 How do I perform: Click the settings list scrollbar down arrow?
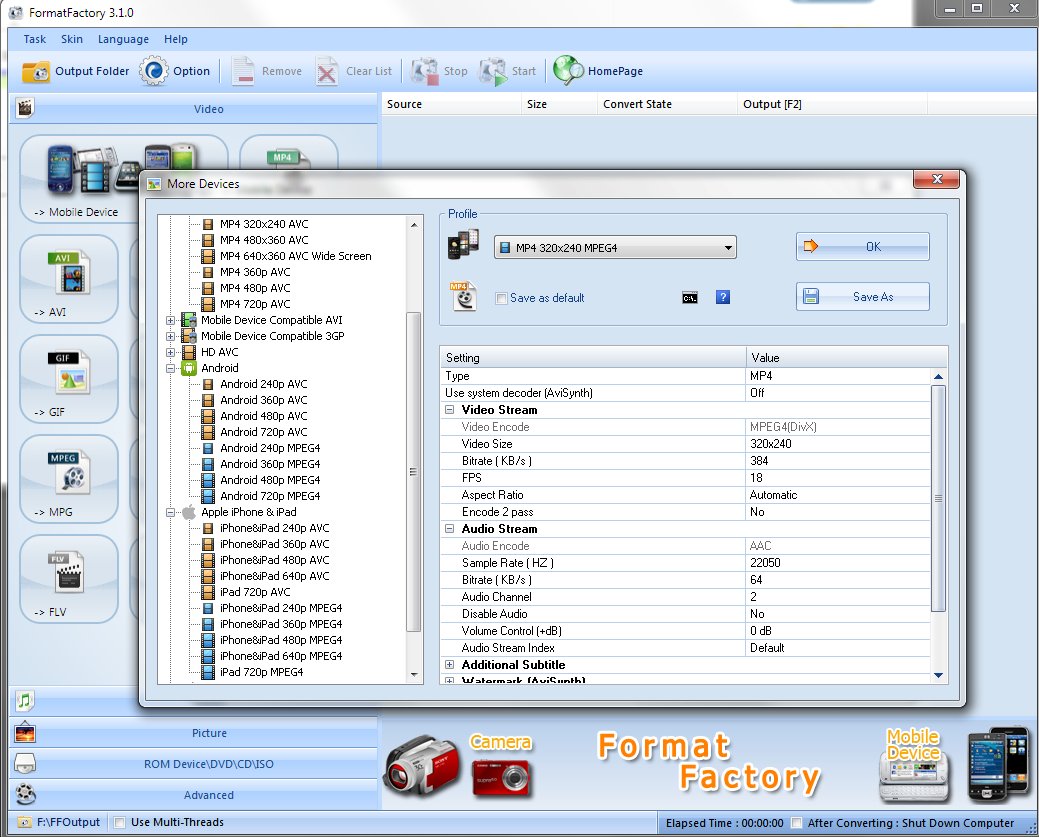pyautogui.click(x=938, y=675)
